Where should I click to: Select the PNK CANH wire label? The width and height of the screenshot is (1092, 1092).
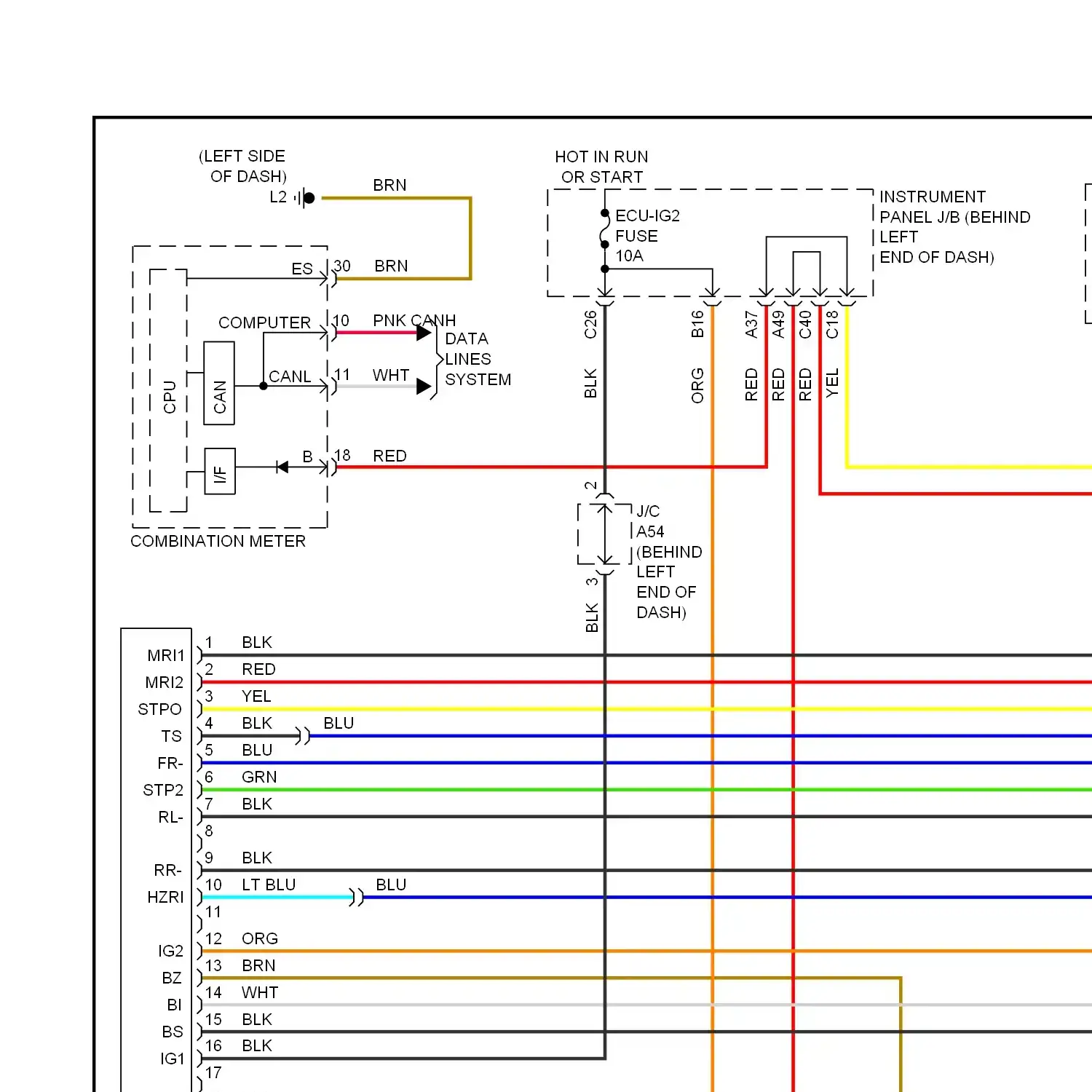(x=414, y=320)
